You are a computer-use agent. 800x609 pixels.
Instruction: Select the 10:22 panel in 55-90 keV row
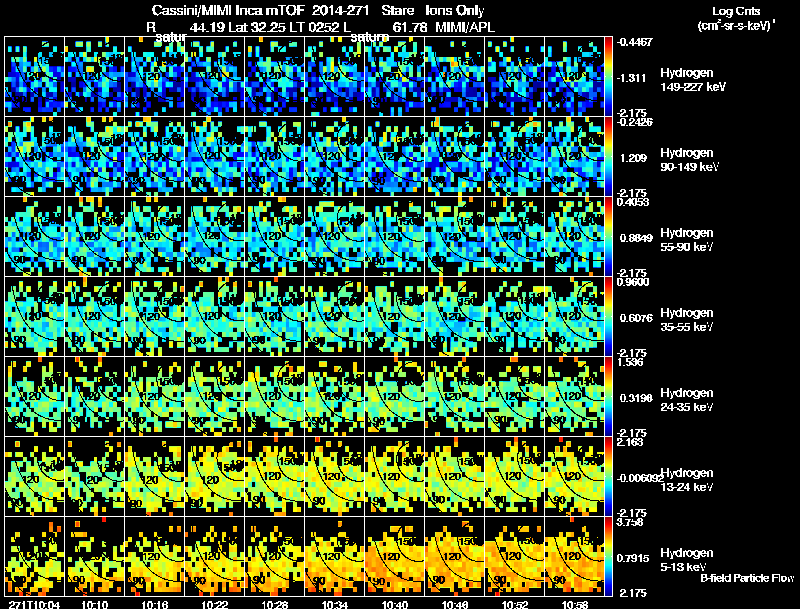[215, 237]
